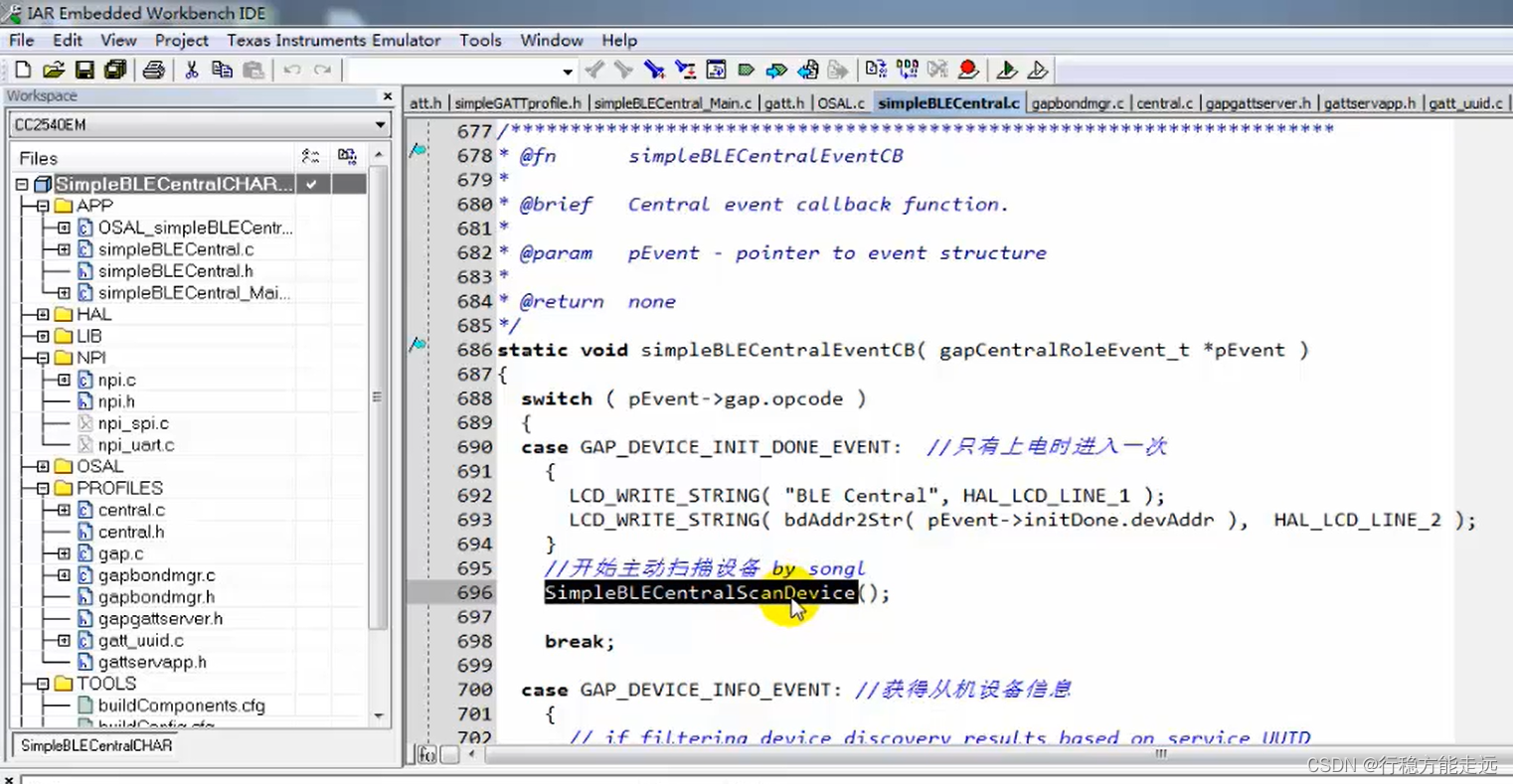Viewport: 1513px width, 784px height.
Task: Redo the edit via toolbar arrow
Action: pos(322,70)
